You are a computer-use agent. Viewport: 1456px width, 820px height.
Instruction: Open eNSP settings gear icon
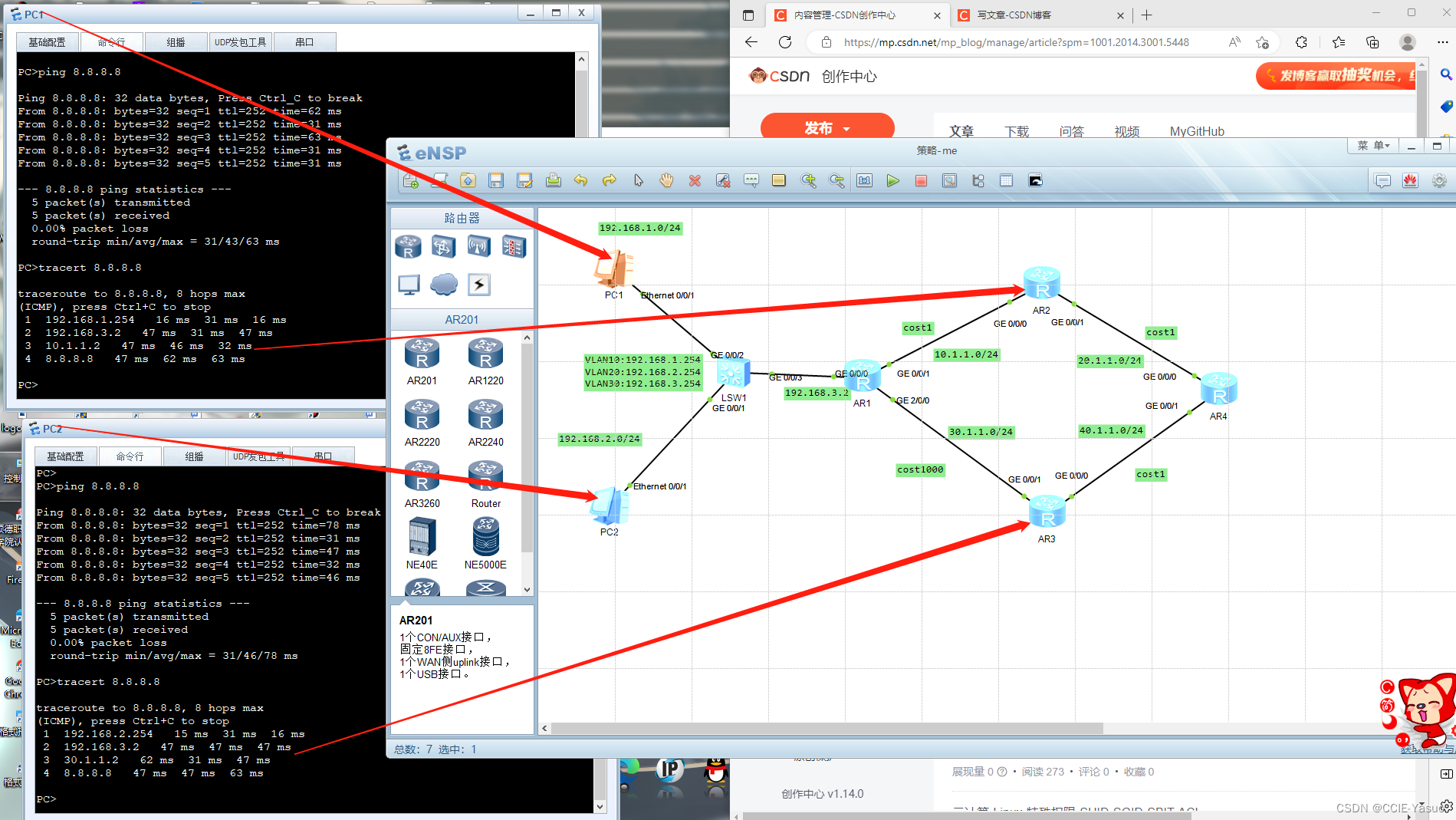coord(1439,181)
